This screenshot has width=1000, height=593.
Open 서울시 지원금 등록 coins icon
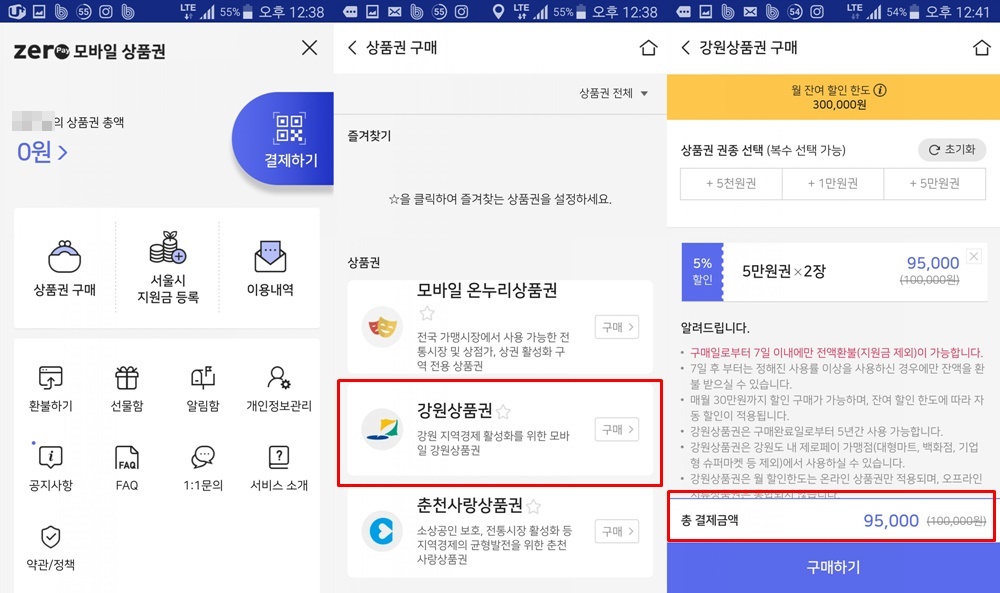pos(168,247)
